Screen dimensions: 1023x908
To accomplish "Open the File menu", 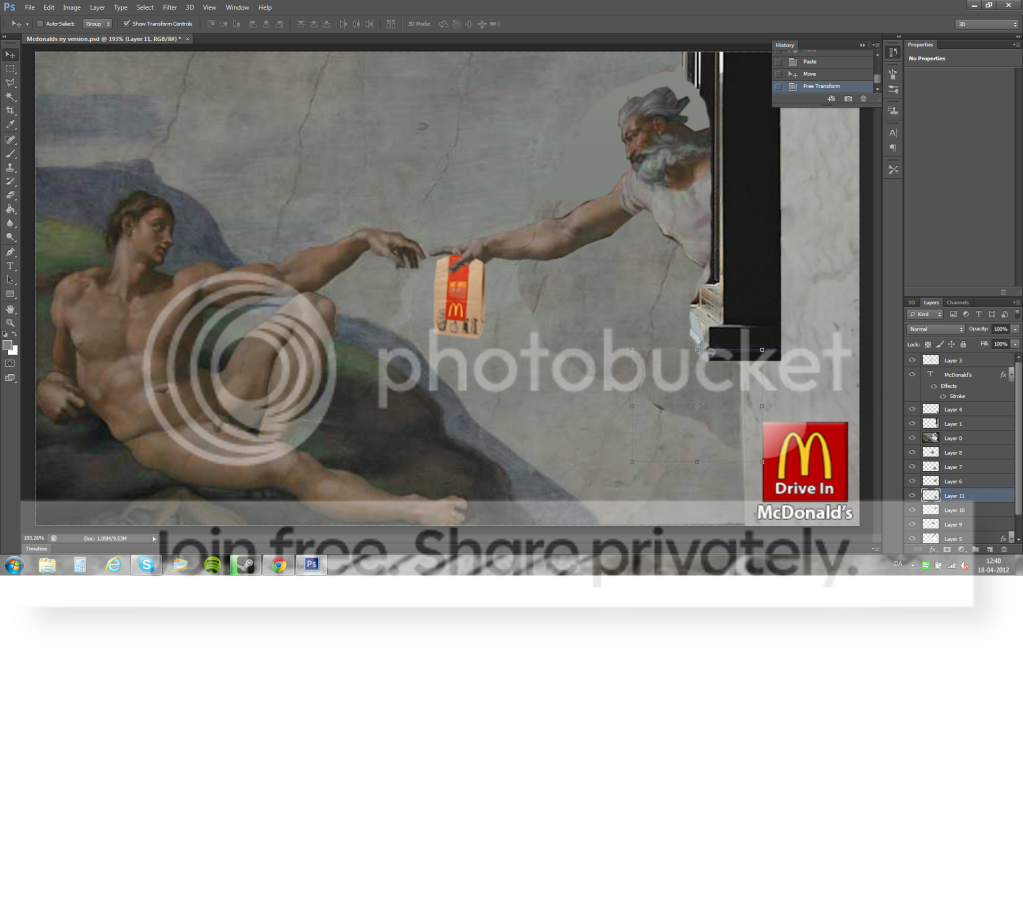I will [x=29, y=8].
